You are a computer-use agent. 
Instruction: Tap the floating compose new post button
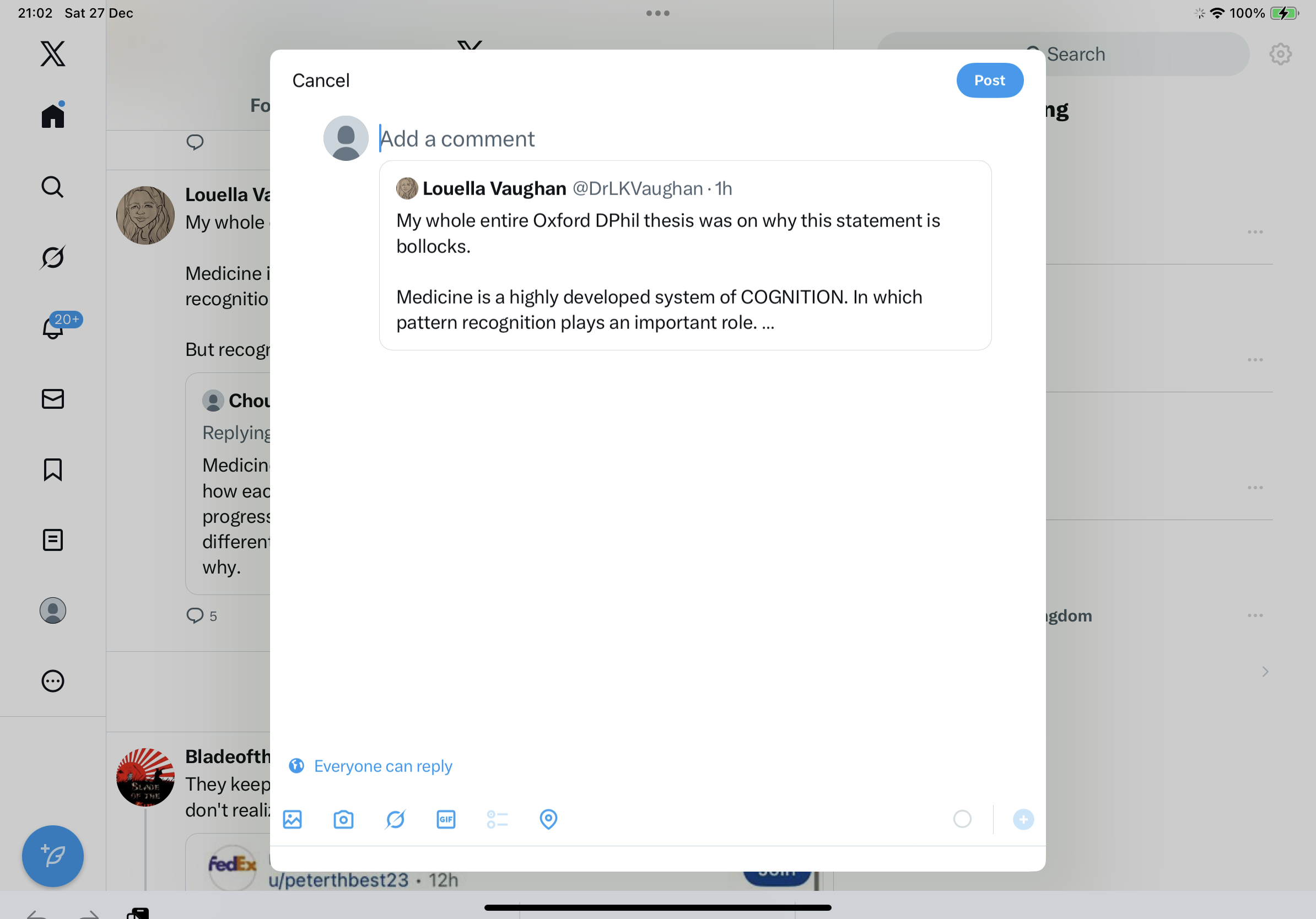[53, 856]
